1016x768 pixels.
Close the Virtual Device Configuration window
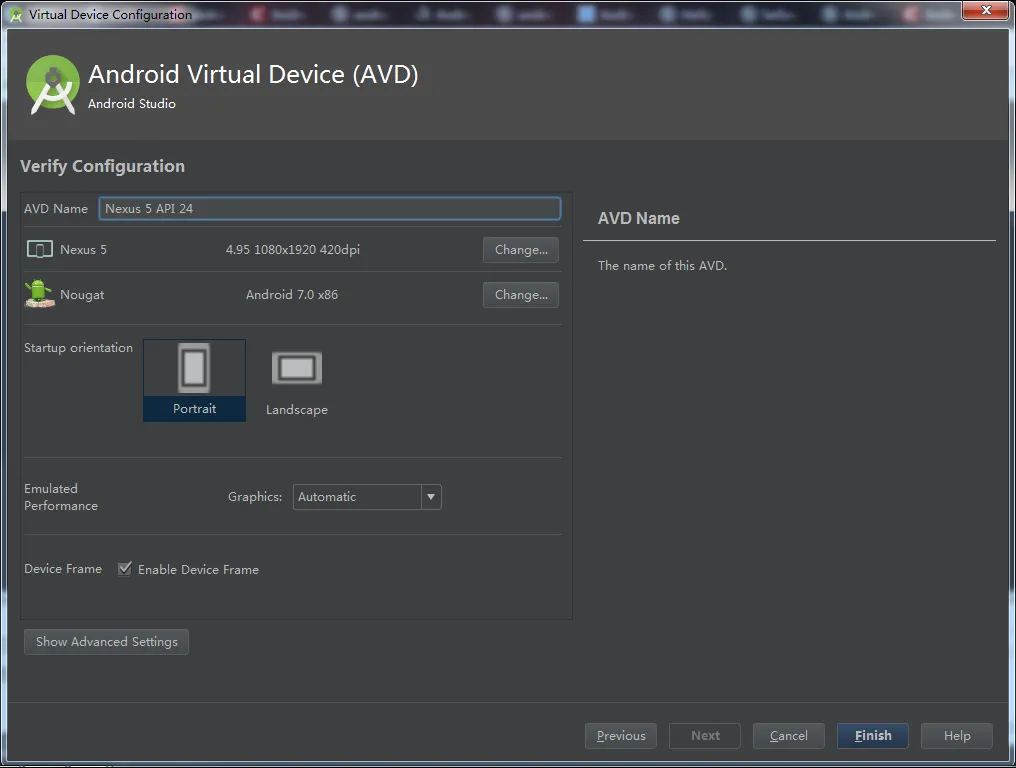coord(986,10)
